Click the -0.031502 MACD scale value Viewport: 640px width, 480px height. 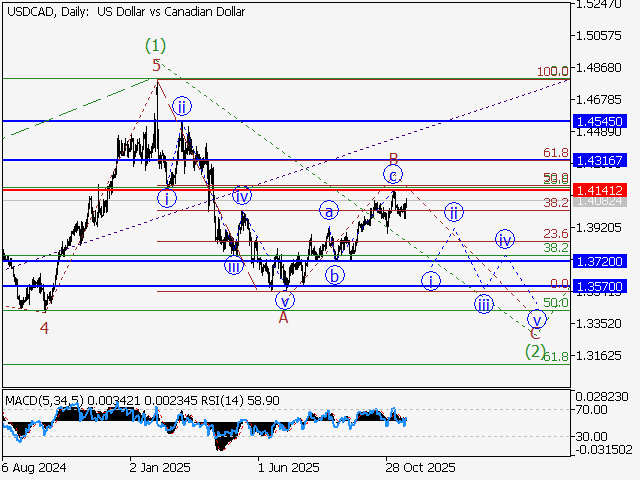(x=603, y=450)
